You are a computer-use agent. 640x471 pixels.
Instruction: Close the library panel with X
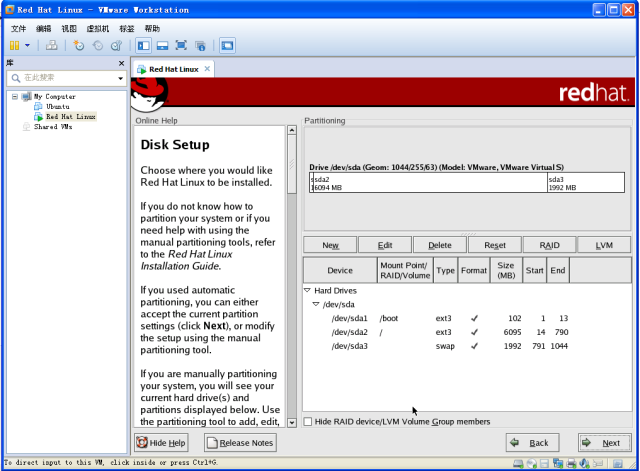point(121,63)
